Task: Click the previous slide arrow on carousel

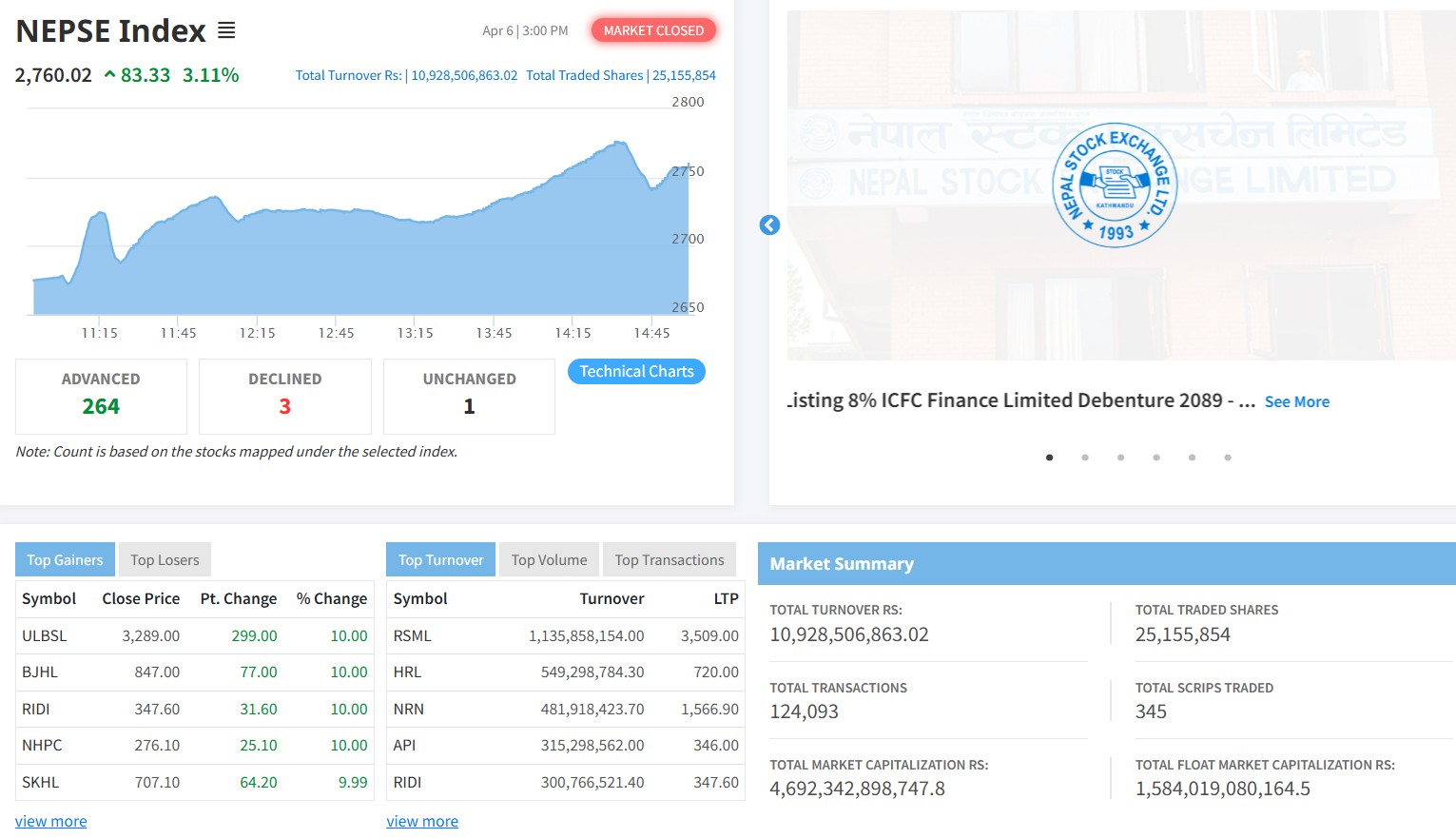Action: tap(769, 225)
